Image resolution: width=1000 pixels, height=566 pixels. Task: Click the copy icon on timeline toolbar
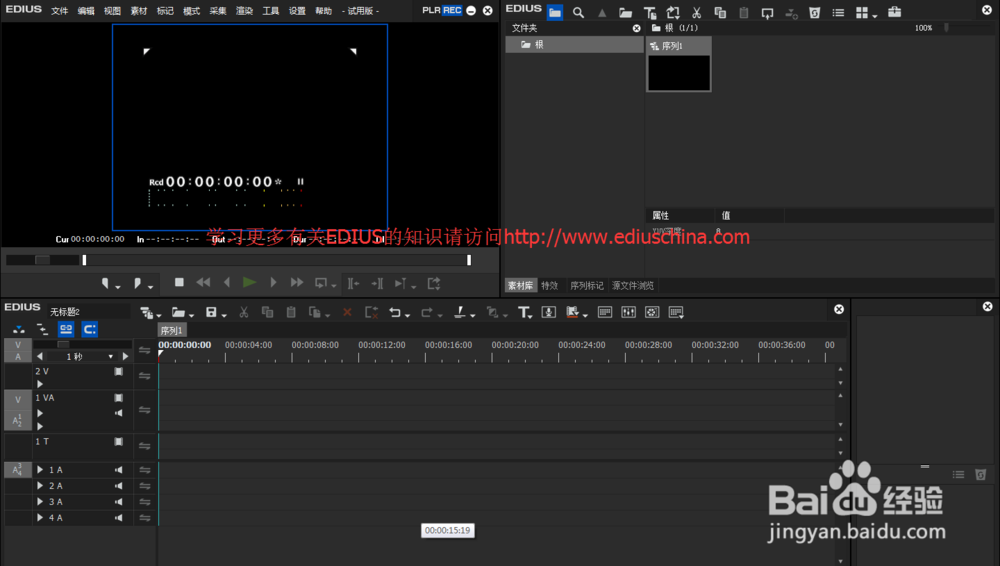pyautogui.click(x=267, y=312)
